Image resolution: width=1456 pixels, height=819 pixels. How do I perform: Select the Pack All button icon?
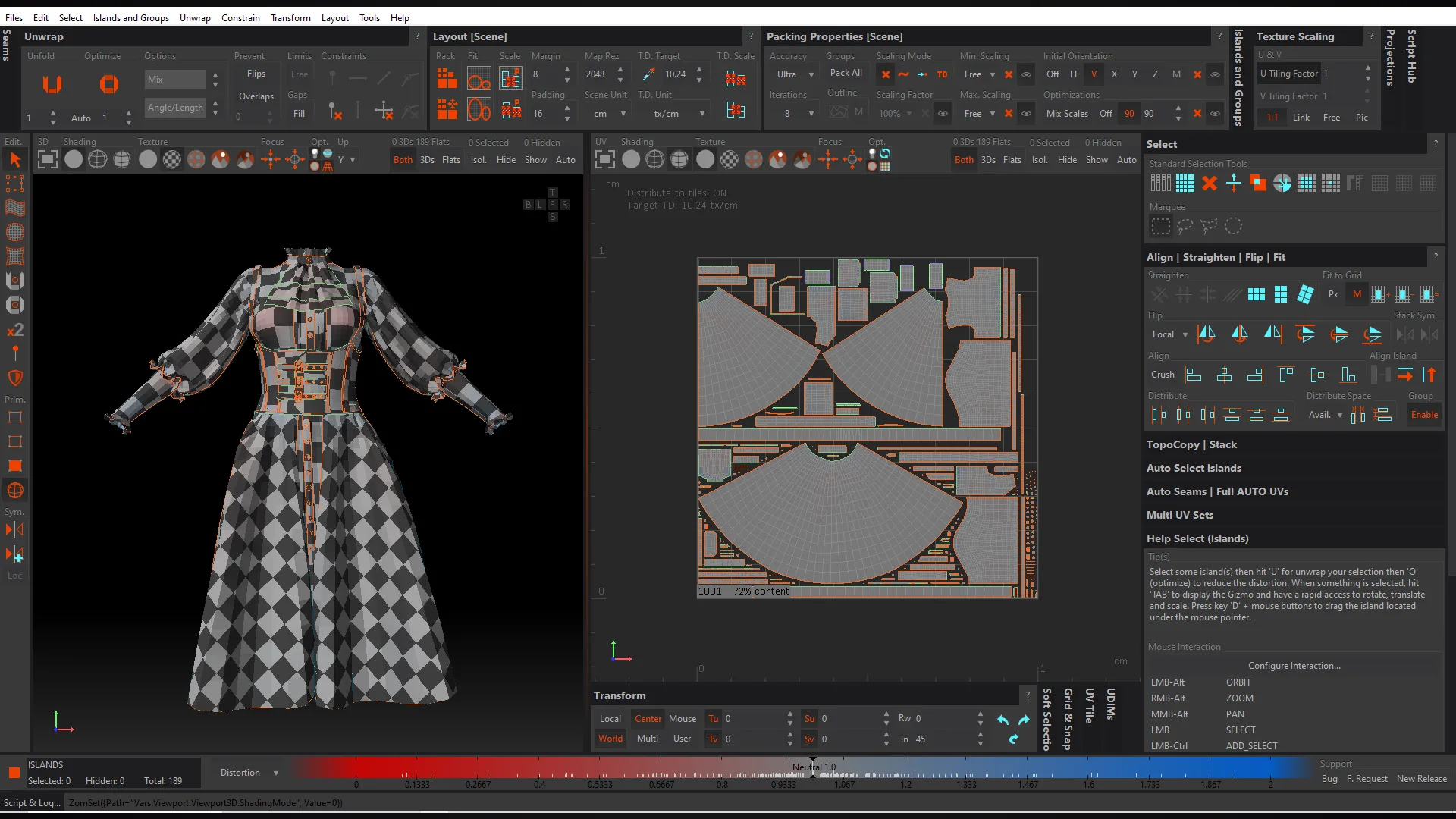coord(845,73)
